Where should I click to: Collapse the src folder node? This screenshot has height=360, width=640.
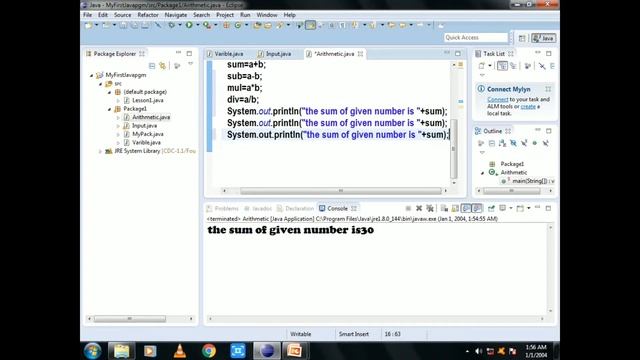tap(100, 84)
